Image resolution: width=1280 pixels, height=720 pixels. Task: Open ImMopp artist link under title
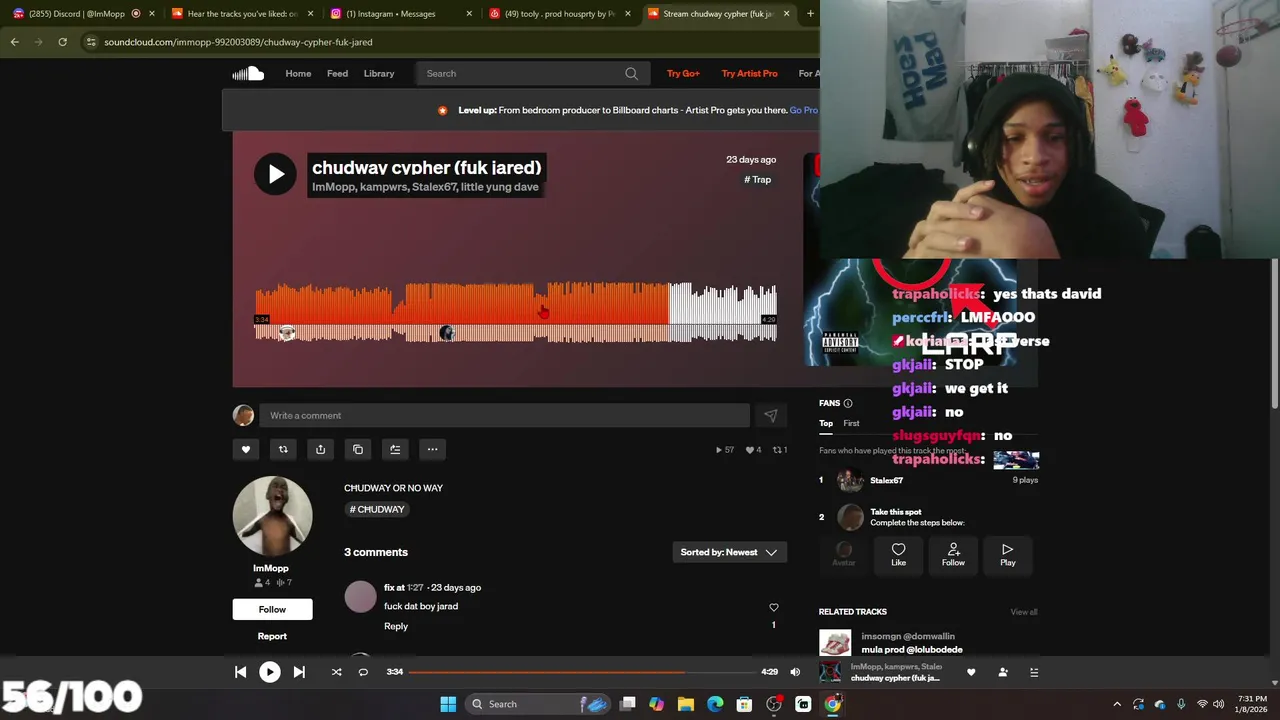click(333, 187)
